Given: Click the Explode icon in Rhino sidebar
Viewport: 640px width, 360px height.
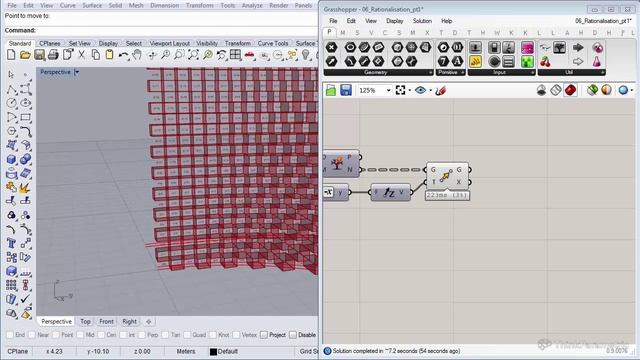Looking at the screenshot, I should tap(25, 187).
